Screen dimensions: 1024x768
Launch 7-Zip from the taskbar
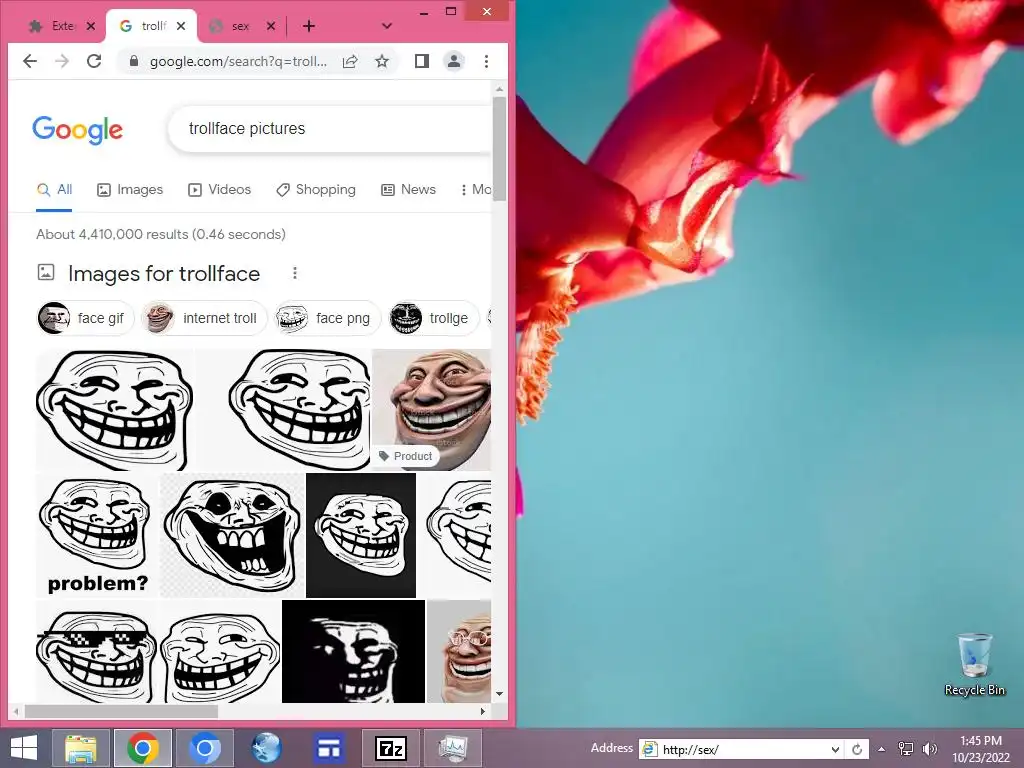pyautogui.click(x=391, y=748)
